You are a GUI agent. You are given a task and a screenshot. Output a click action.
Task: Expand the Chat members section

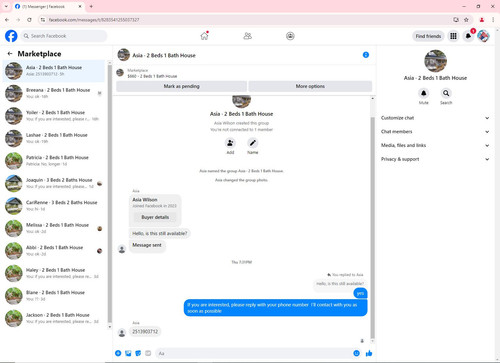coord(435,132)
